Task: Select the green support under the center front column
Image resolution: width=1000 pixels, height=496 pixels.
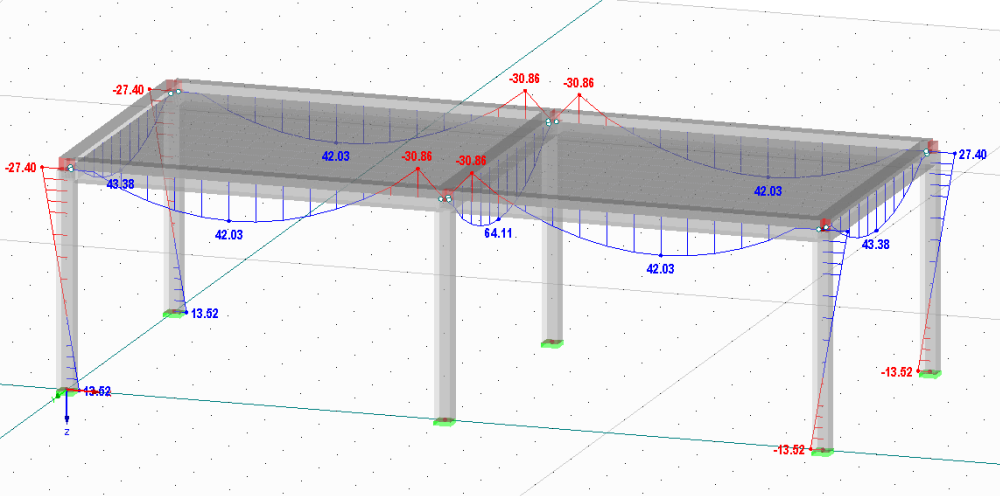Action: coord(445,421)
